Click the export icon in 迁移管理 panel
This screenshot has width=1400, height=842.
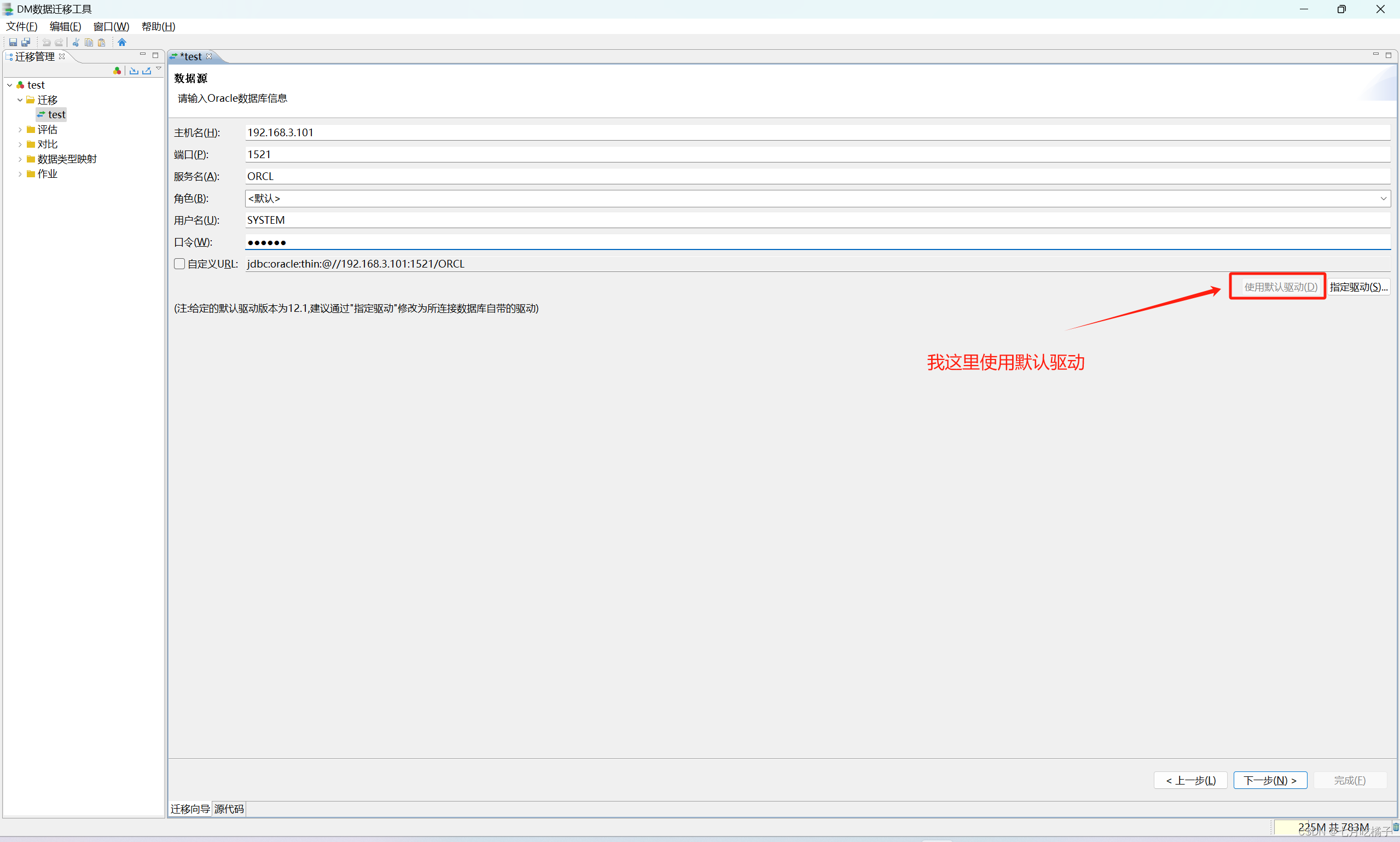coord(147,71)
